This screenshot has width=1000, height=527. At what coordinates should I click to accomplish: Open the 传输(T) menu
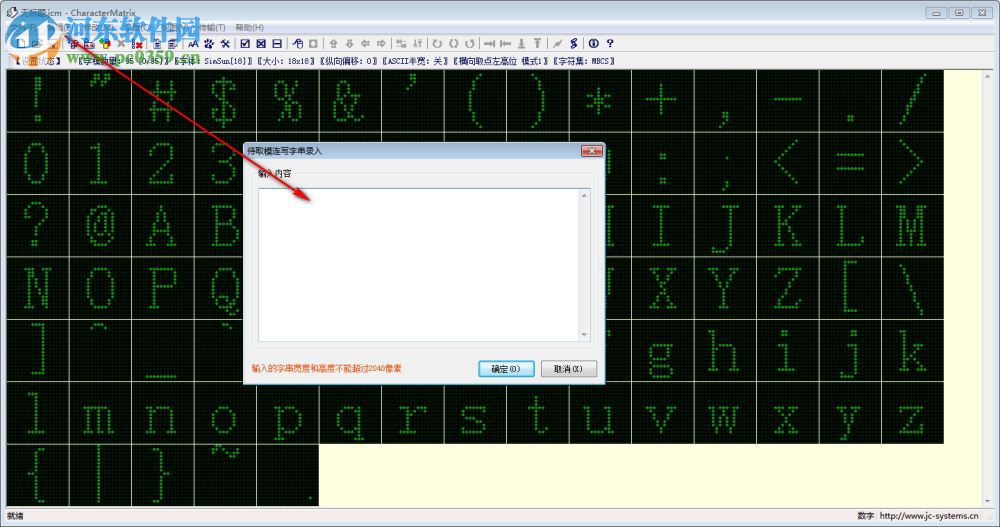[x=211, y=27]
